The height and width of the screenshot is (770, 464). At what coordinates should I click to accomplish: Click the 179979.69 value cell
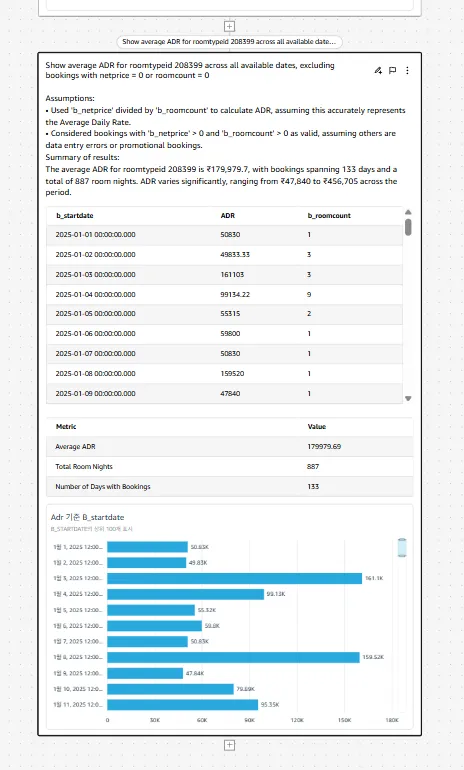[324, 447]
